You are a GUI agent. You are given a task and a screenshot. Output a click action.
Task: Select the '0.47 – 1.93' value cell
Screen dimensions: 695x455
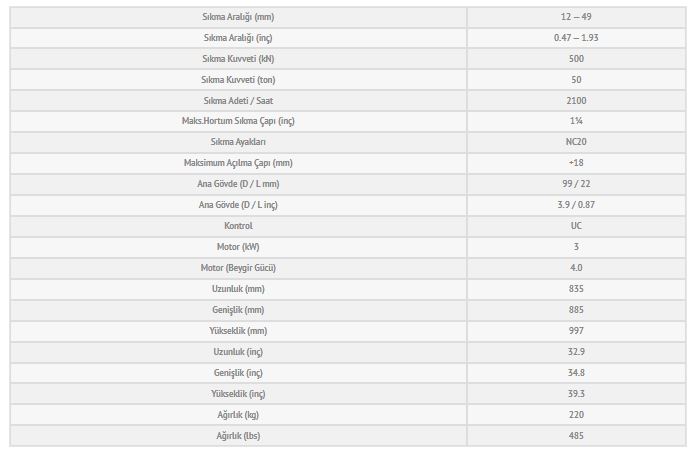576,38
